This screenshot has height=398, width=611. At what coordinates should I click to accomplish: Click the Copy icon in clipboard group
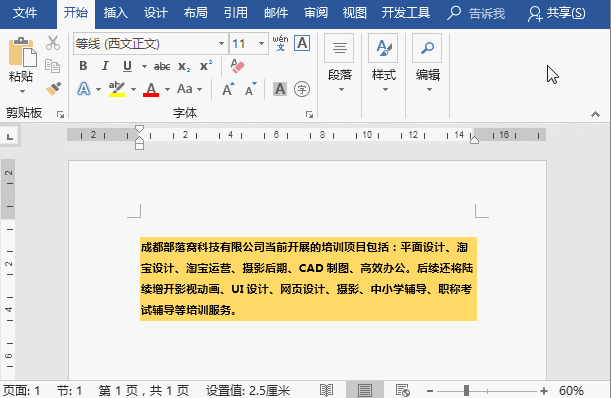52,66
